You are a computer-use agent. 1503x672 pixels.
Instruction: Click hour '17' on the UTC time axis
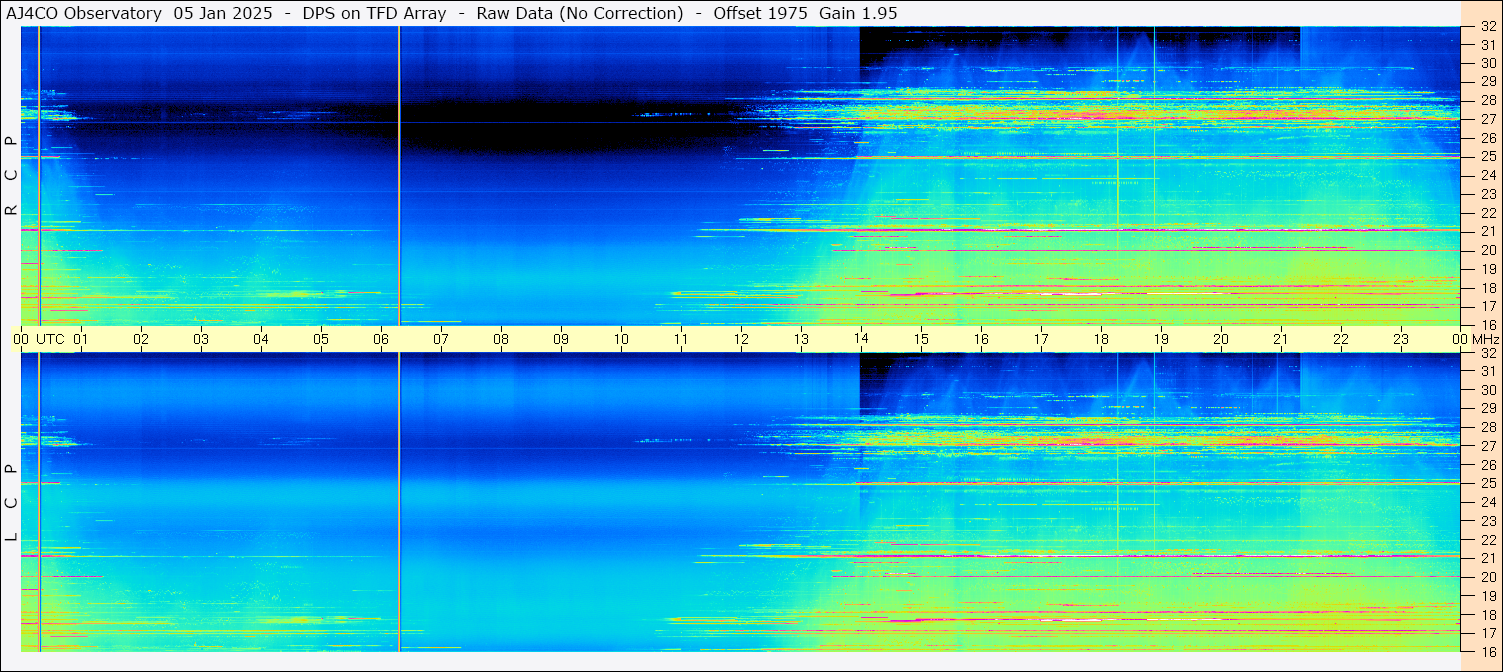click(x=1041, y=339)
